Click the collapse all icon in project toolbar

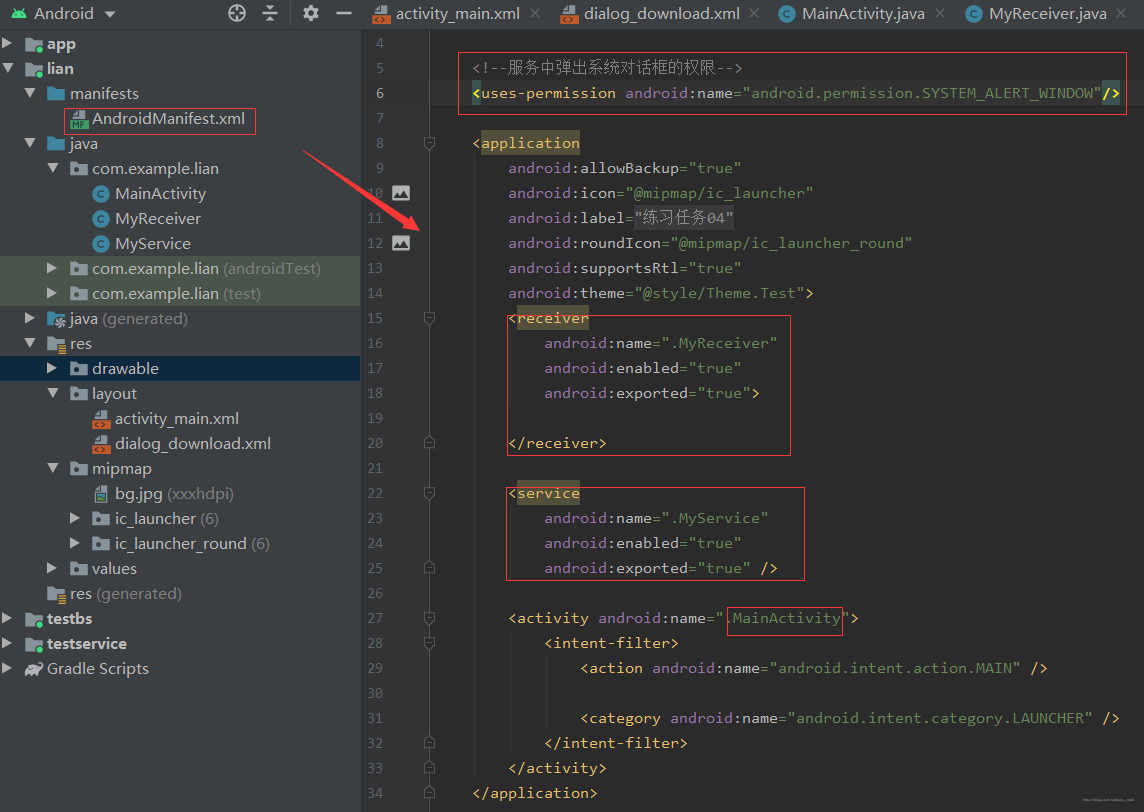pos(270,13)
